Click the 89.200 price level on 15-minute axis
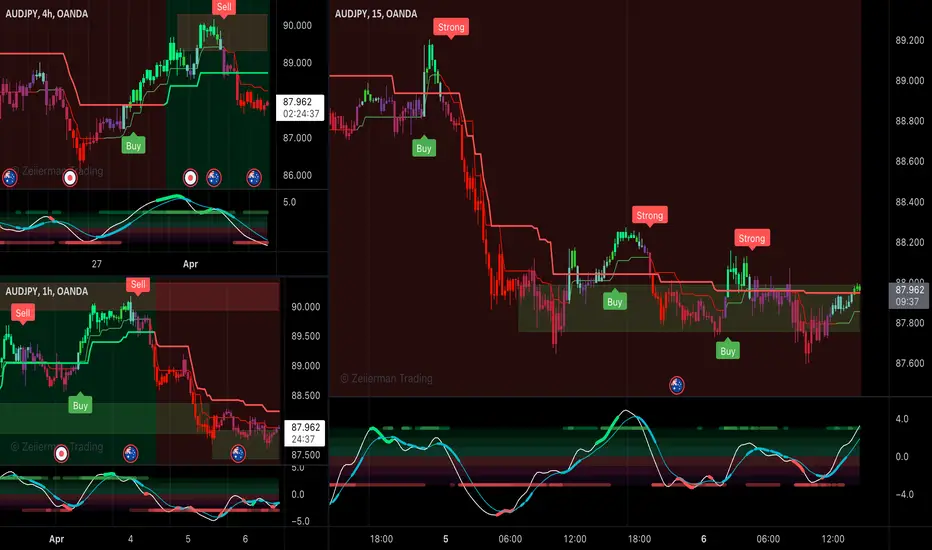932x550 pixels. point(909,40)
